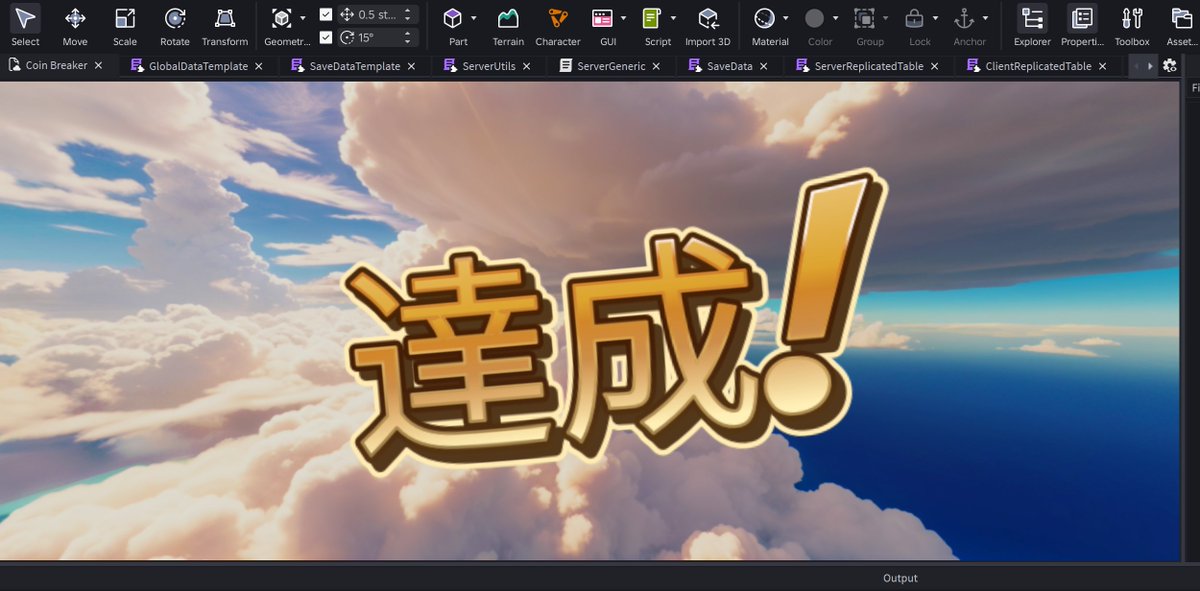Open the Output panel
This screenshot has height=591, width=1200.
coord(900,578)
